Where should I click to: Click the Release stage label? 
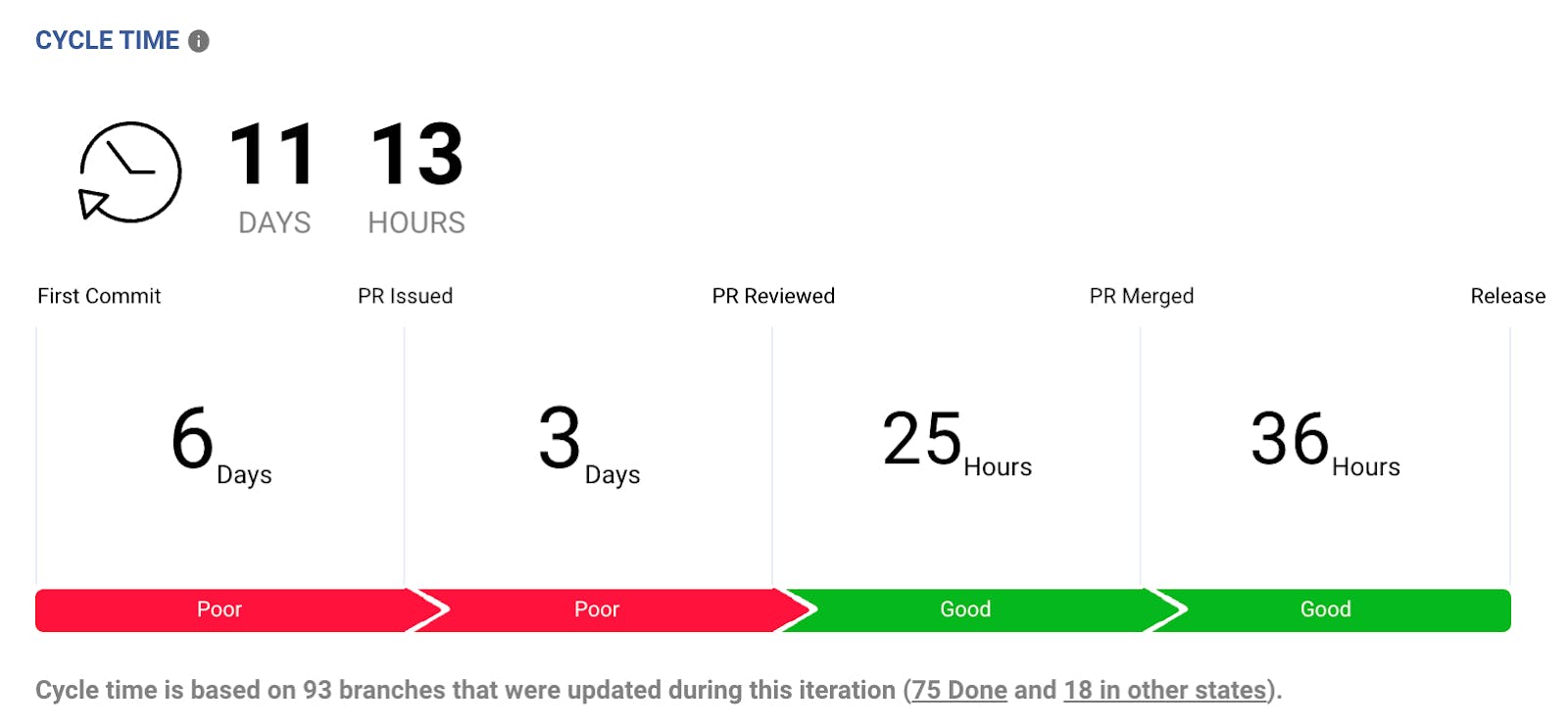point(1507,296)
